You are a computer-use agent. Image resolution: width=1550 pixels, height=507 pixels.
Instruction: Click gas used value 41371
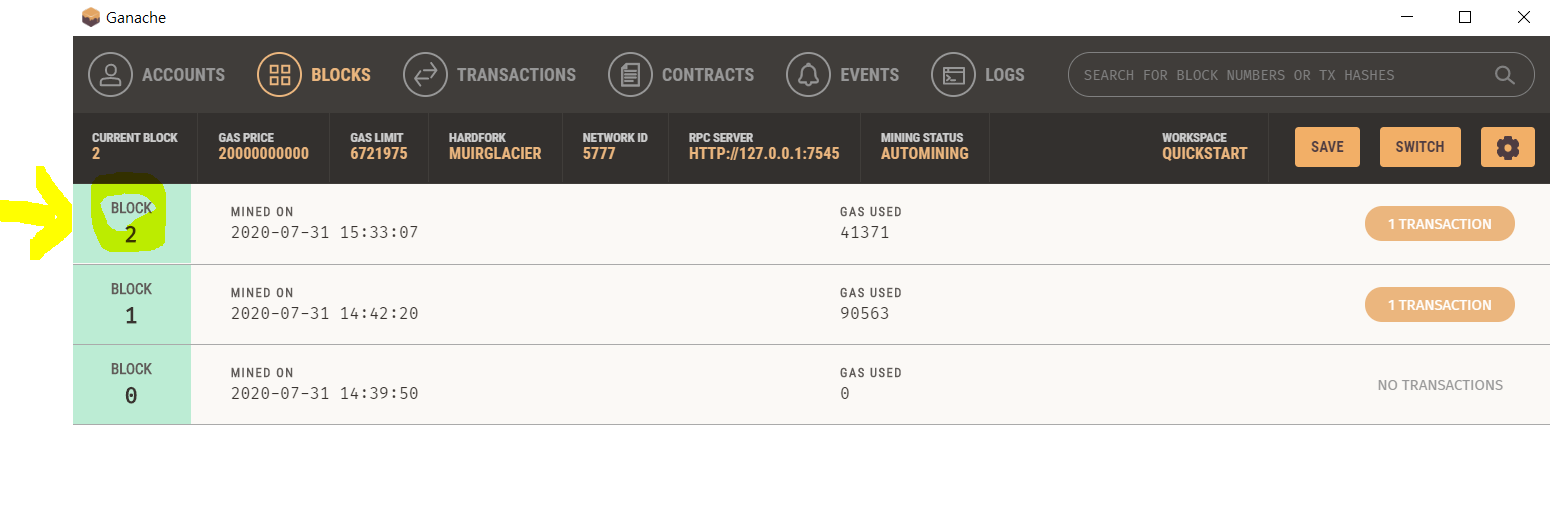point(864,233)
